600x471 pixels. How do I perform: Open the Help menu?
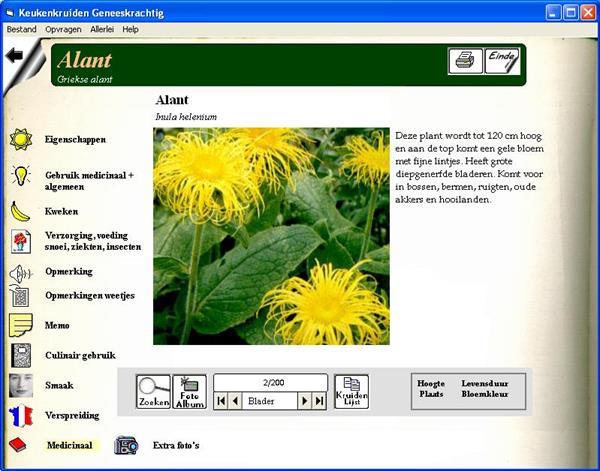tap(130, 29)
